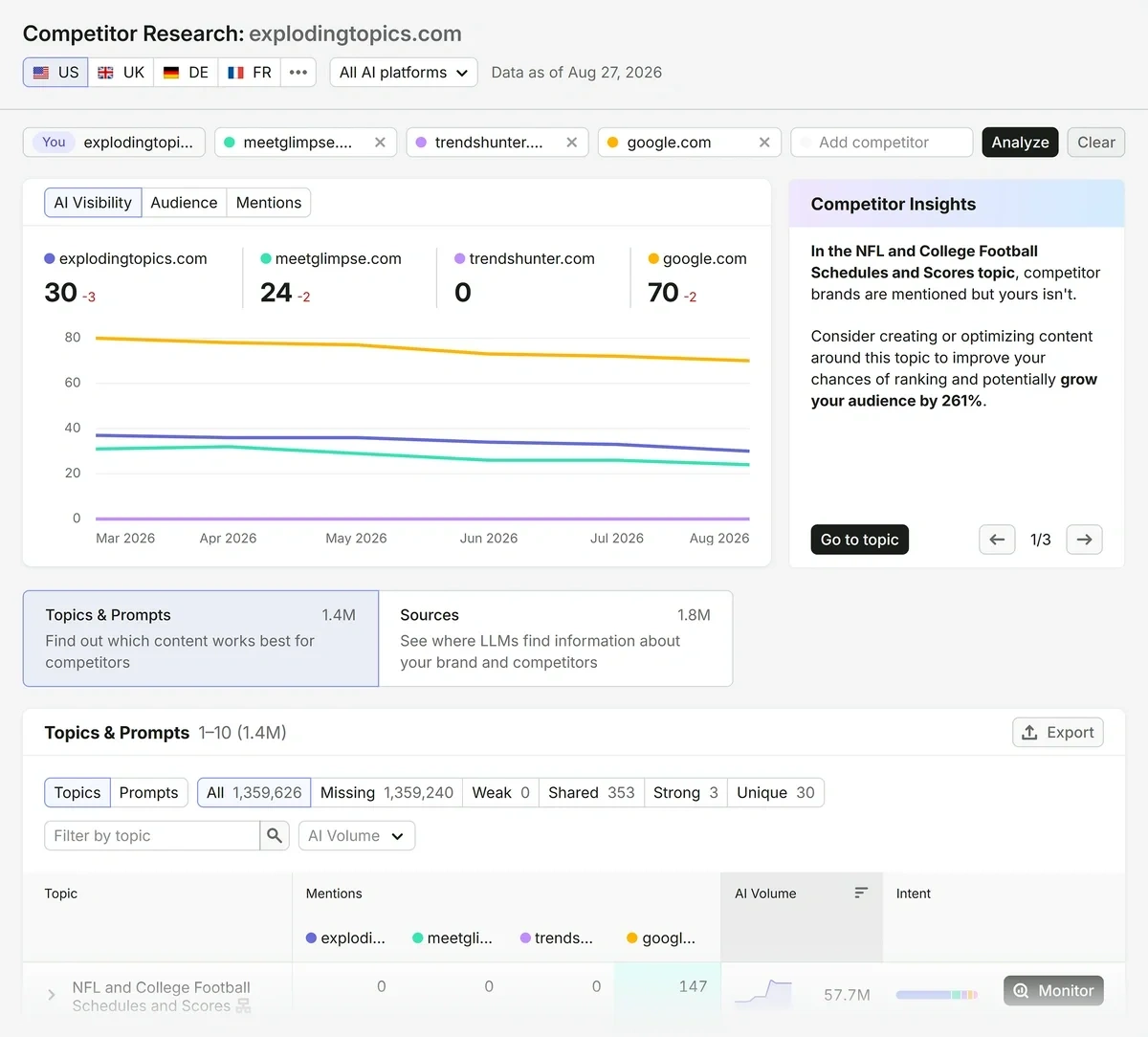Select the Topics & Prompts card

point(201,638)
